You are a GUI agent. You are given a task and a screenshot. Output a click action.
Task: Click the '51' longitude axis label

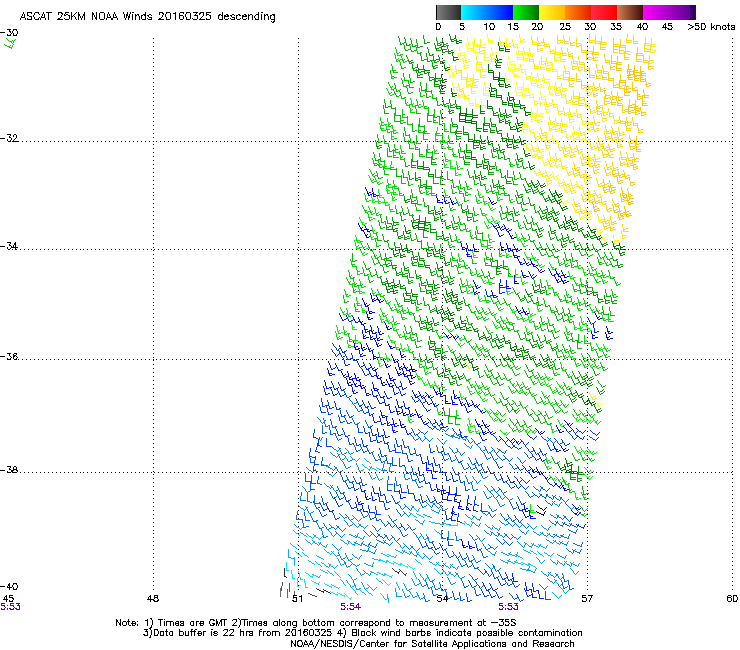[297, 599]
